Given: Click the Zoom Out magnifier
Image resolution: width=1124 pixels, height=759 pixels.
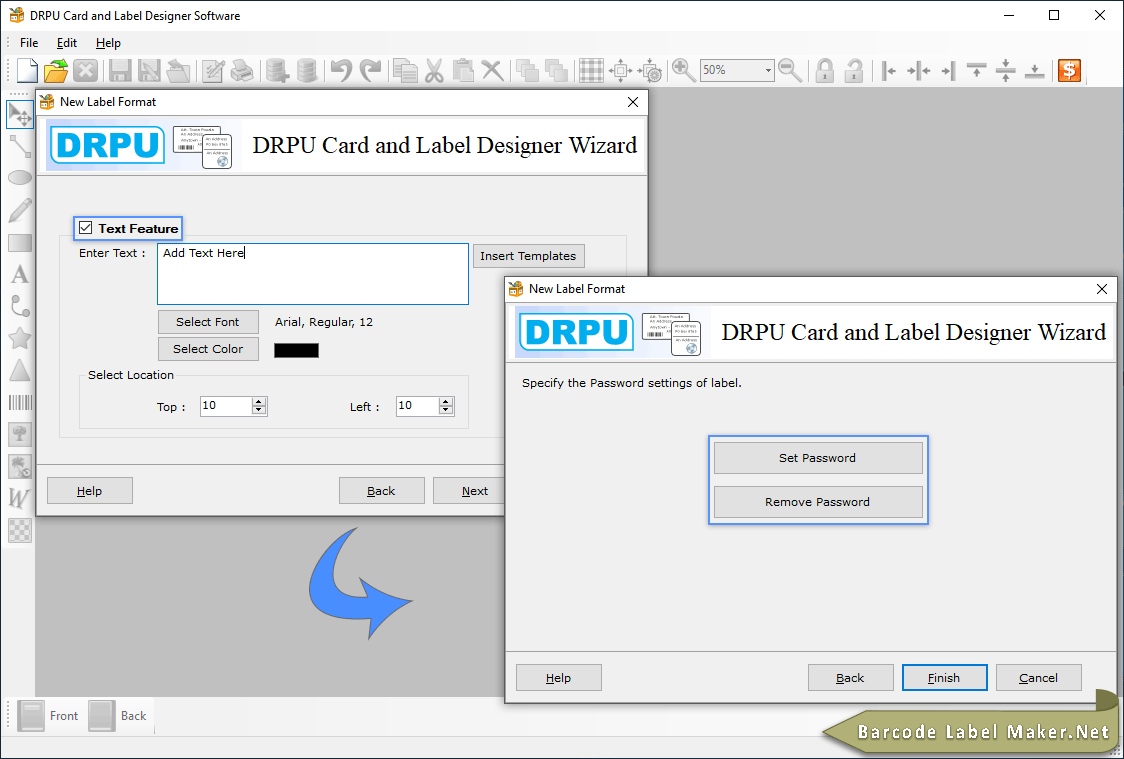Looking at the screenshot, I should coord(790,70).
